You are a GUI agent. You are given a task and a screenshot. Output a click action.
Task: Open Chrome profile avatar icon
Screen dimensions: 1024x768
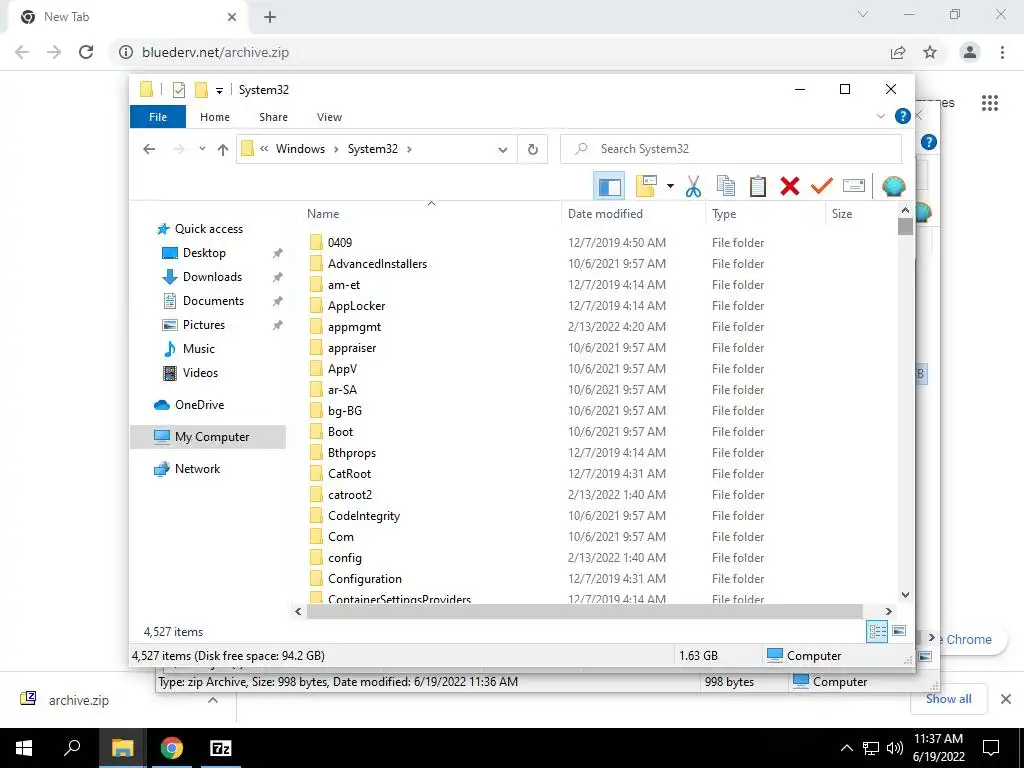tap(970, 52)
